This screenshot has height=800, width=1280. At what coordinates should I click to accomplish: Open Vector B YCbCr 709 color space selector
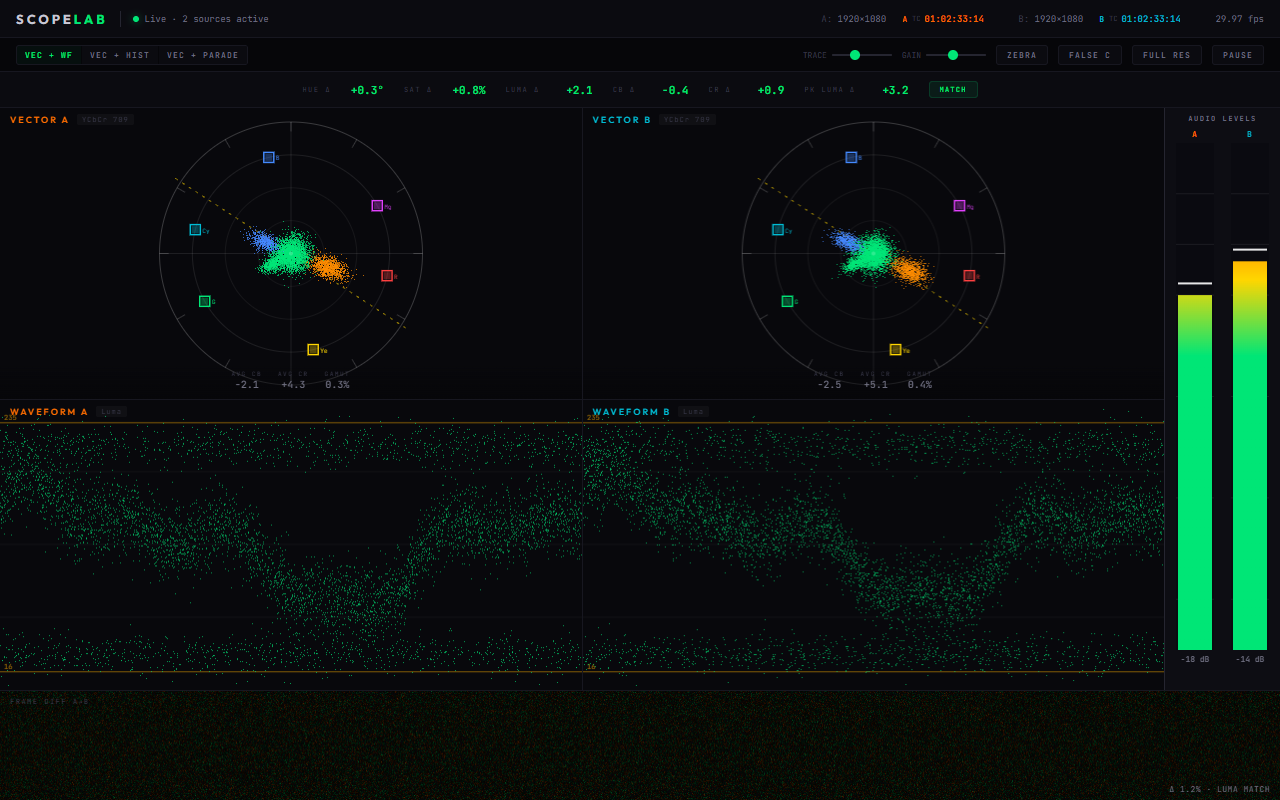click(x=688, y=120)
